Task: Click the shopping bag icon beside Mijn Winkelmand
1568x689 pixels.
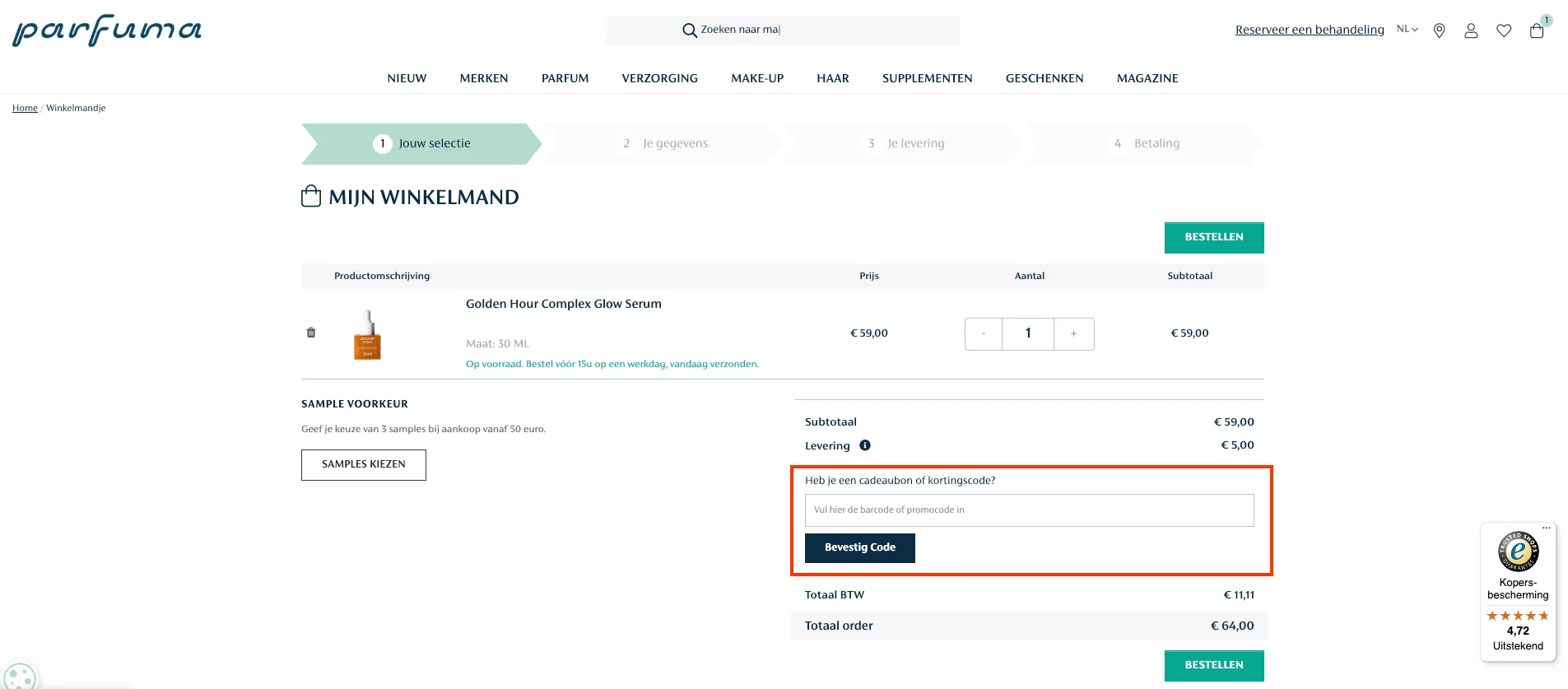Action: pos(311,196)
